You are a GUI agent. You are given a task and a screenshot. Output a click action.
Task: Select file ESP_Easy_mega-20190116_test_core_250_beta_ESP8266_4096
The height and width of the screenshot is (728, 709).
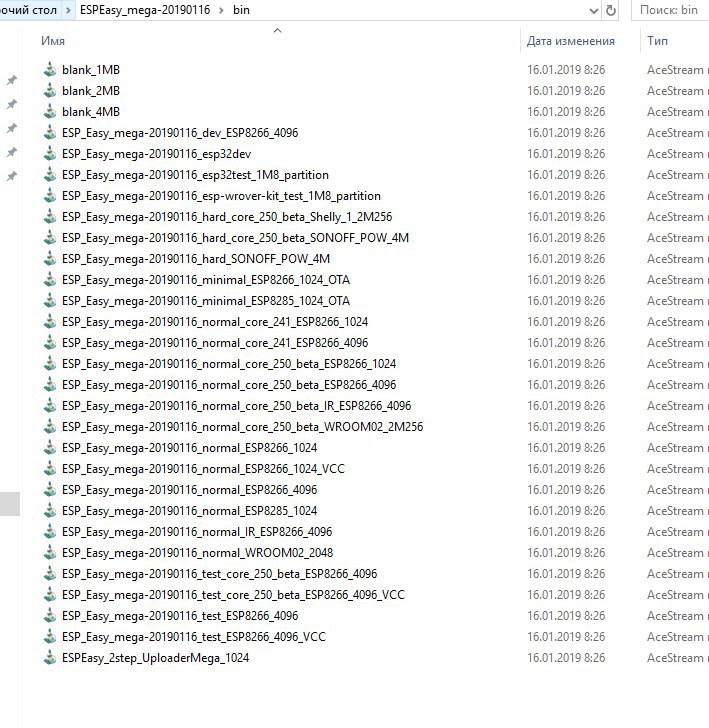tap(220, 574)
